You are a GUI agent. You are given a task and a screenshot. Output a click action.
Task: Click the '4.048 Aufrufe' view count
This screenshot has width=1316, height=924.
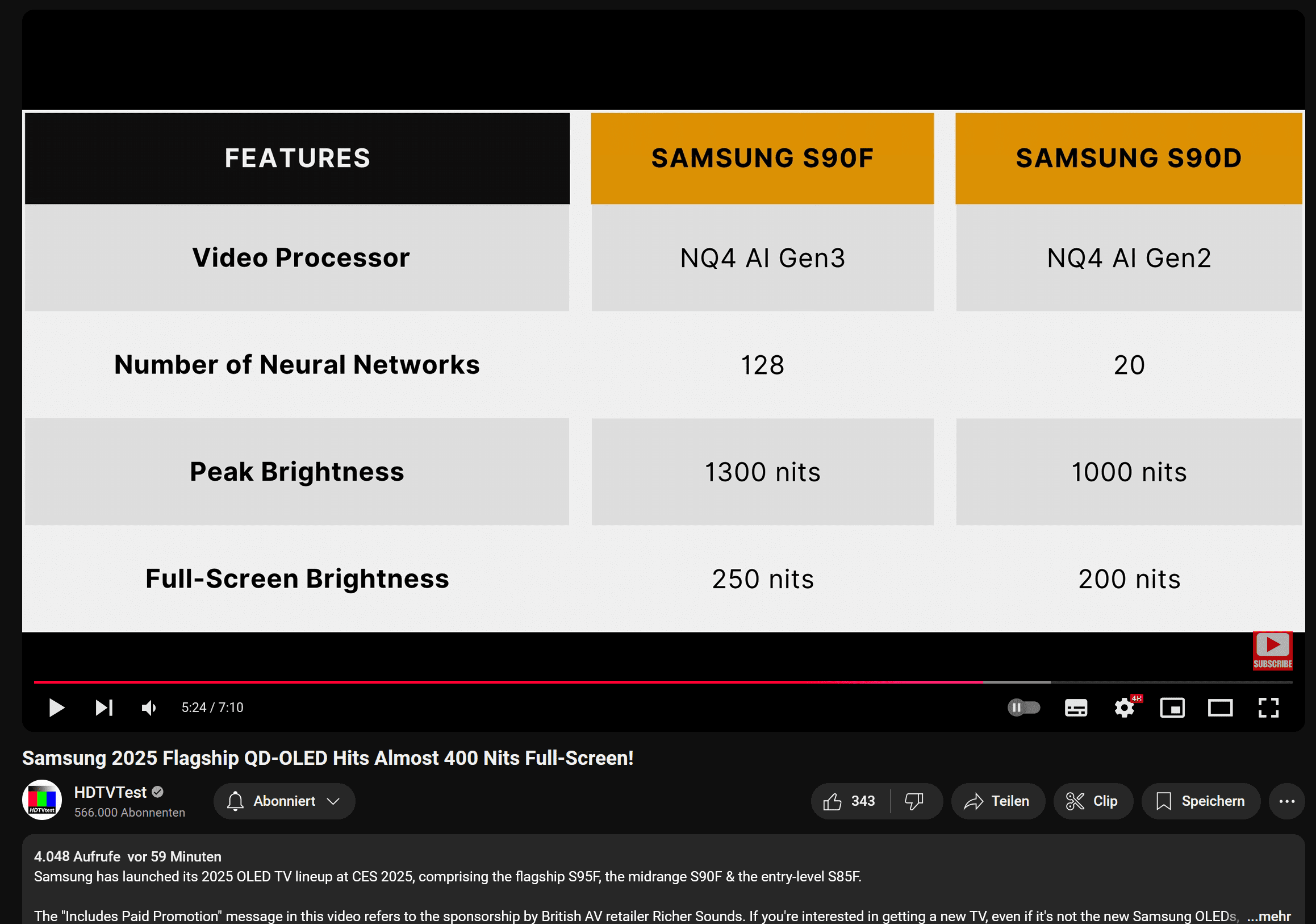tap(77, 856)
